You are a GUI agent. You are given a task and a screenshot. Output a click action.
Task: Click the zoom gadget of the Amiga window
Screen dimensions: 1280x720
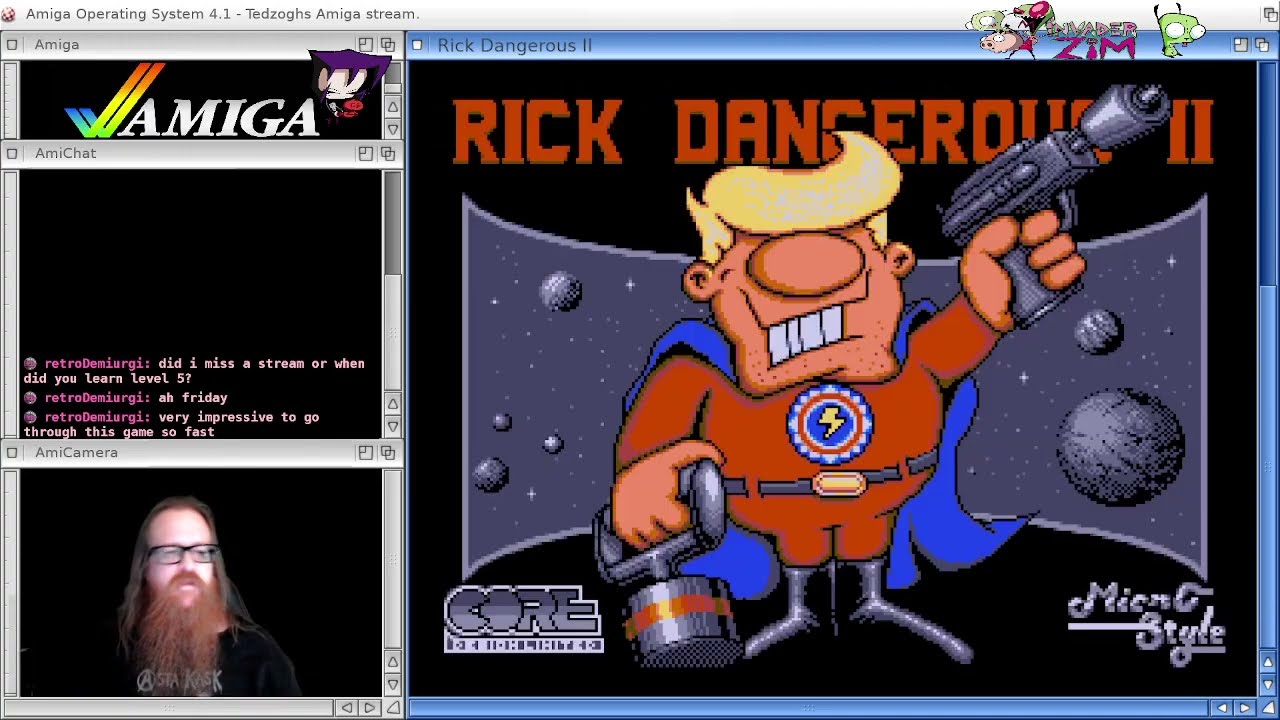click(365, 45)
